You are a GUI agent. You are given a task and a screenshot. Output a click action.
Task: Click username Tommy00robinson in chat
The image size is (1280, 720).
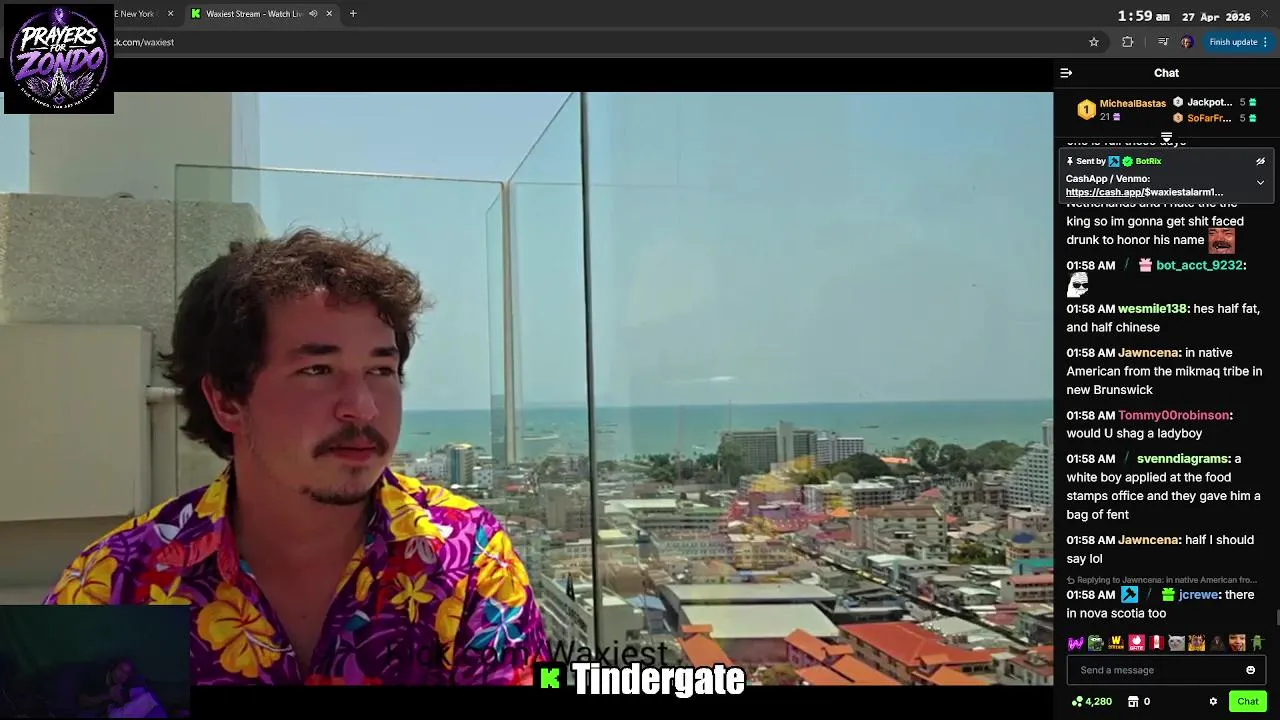coord(1173,415)
